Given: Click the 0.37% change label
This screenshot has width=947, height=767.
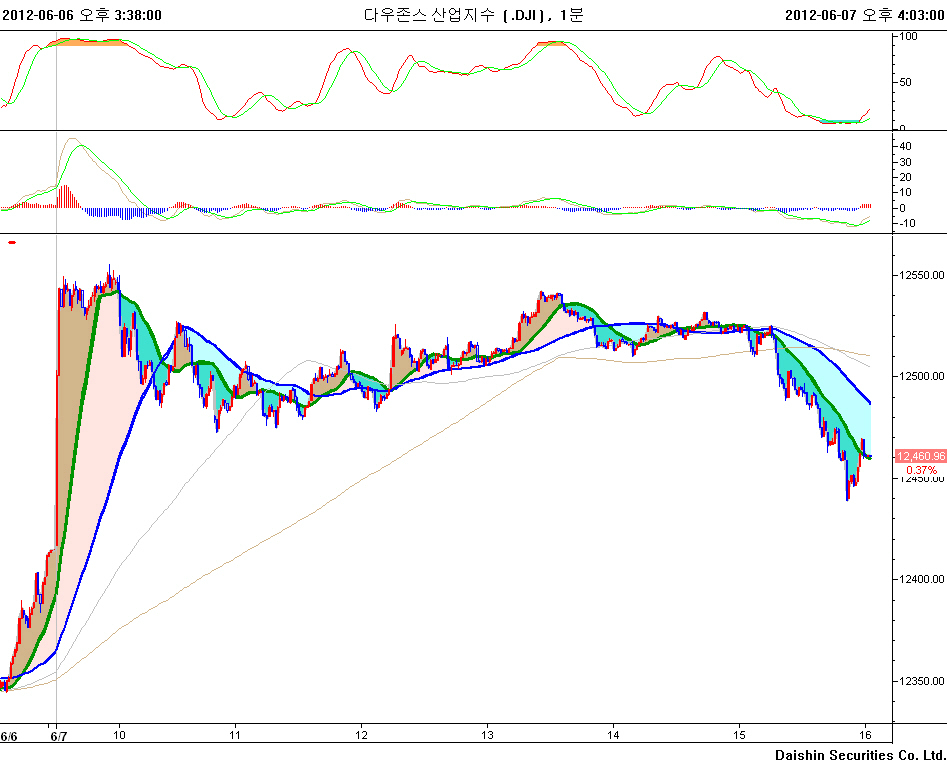Looking at the screenshot, I should tap(920, 470).
